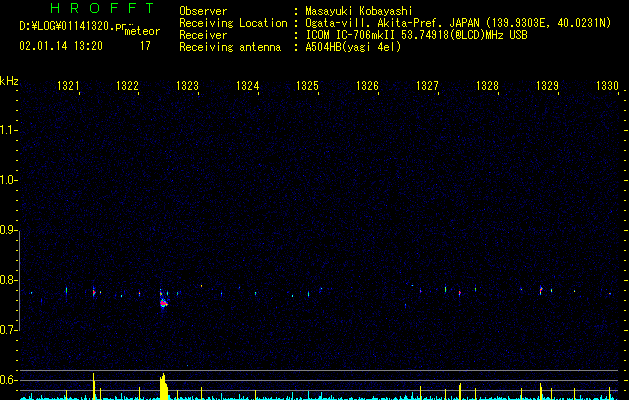Image resolution: width=629 pixels, height=400 pixels.
Task: Click the 1.0 kHz frequency axis label
Action: click(8, 180)
